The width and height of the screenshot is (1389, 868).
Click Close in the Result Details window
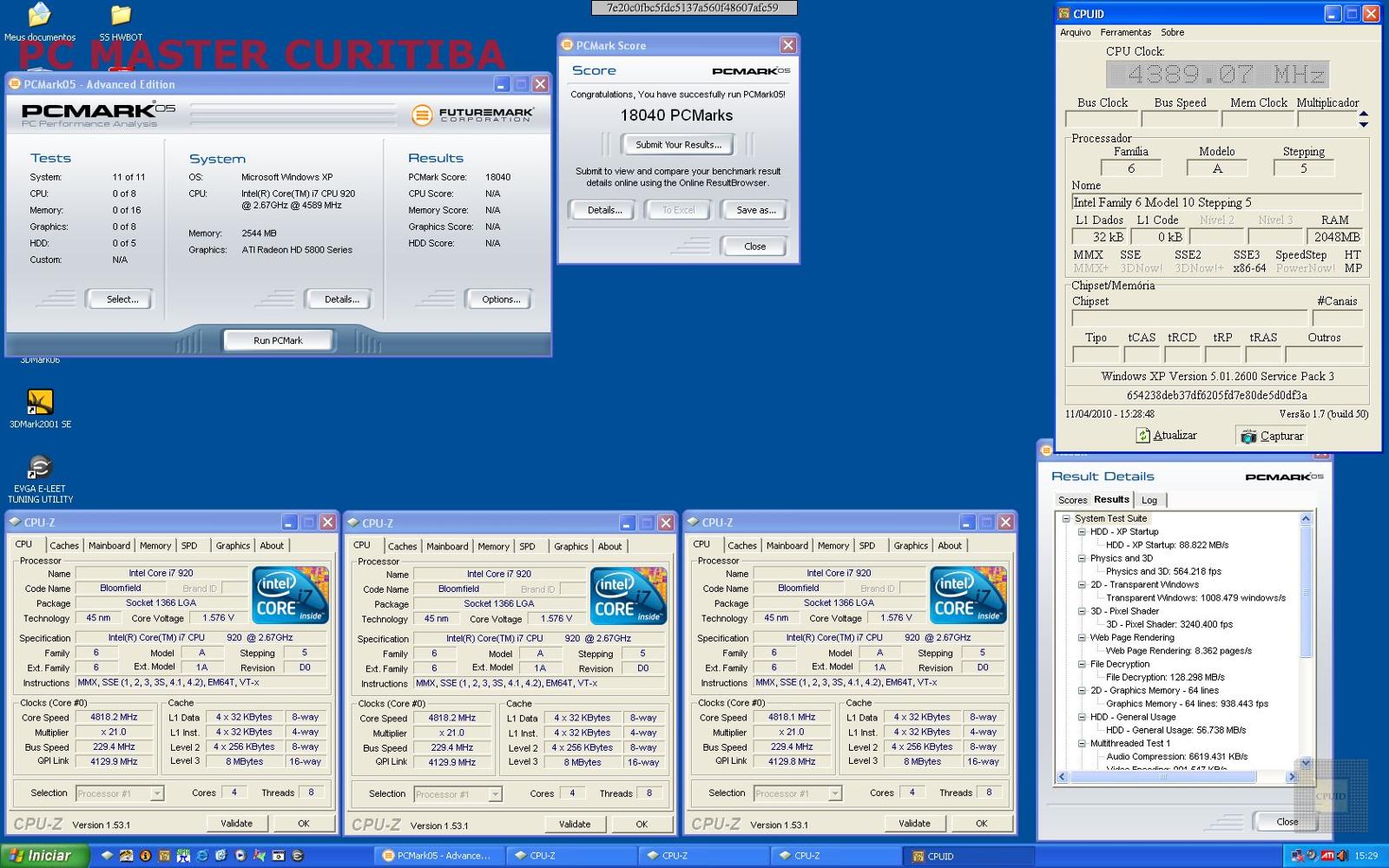[x=1287, y=822]
